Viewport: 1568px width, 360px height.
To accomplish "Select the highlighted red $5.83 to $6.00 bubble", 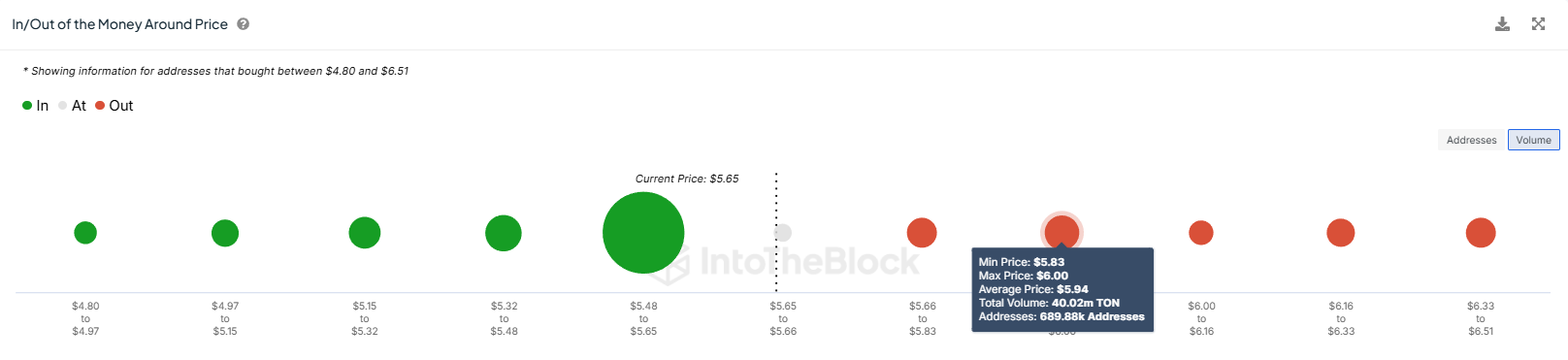I will pyautogui.click(x=1062, y=231).
